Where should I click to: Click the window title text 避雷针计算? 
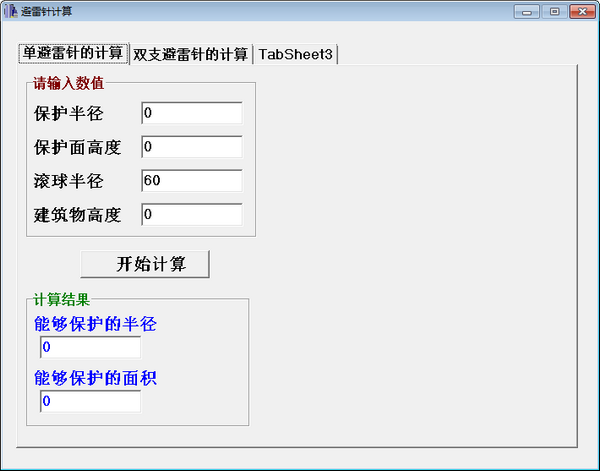(47, 11)
